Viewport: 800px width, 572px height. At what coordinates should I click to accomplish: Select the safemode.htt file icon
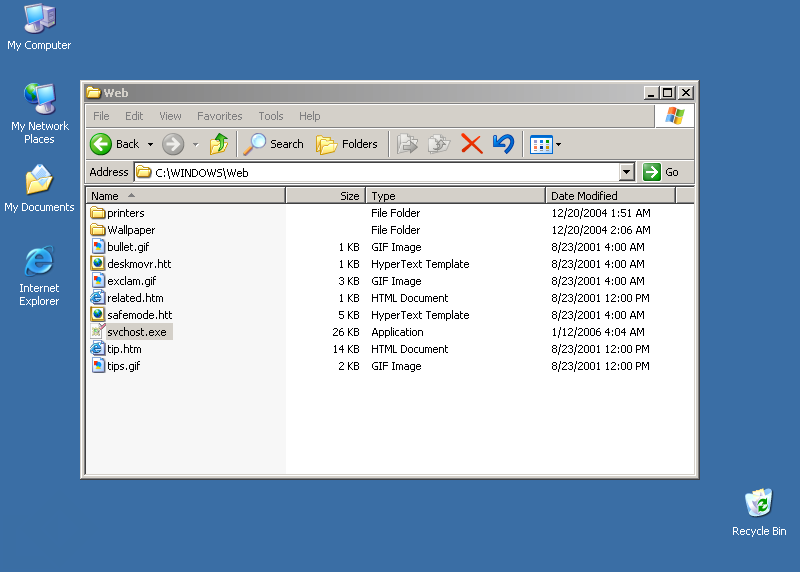97,314
